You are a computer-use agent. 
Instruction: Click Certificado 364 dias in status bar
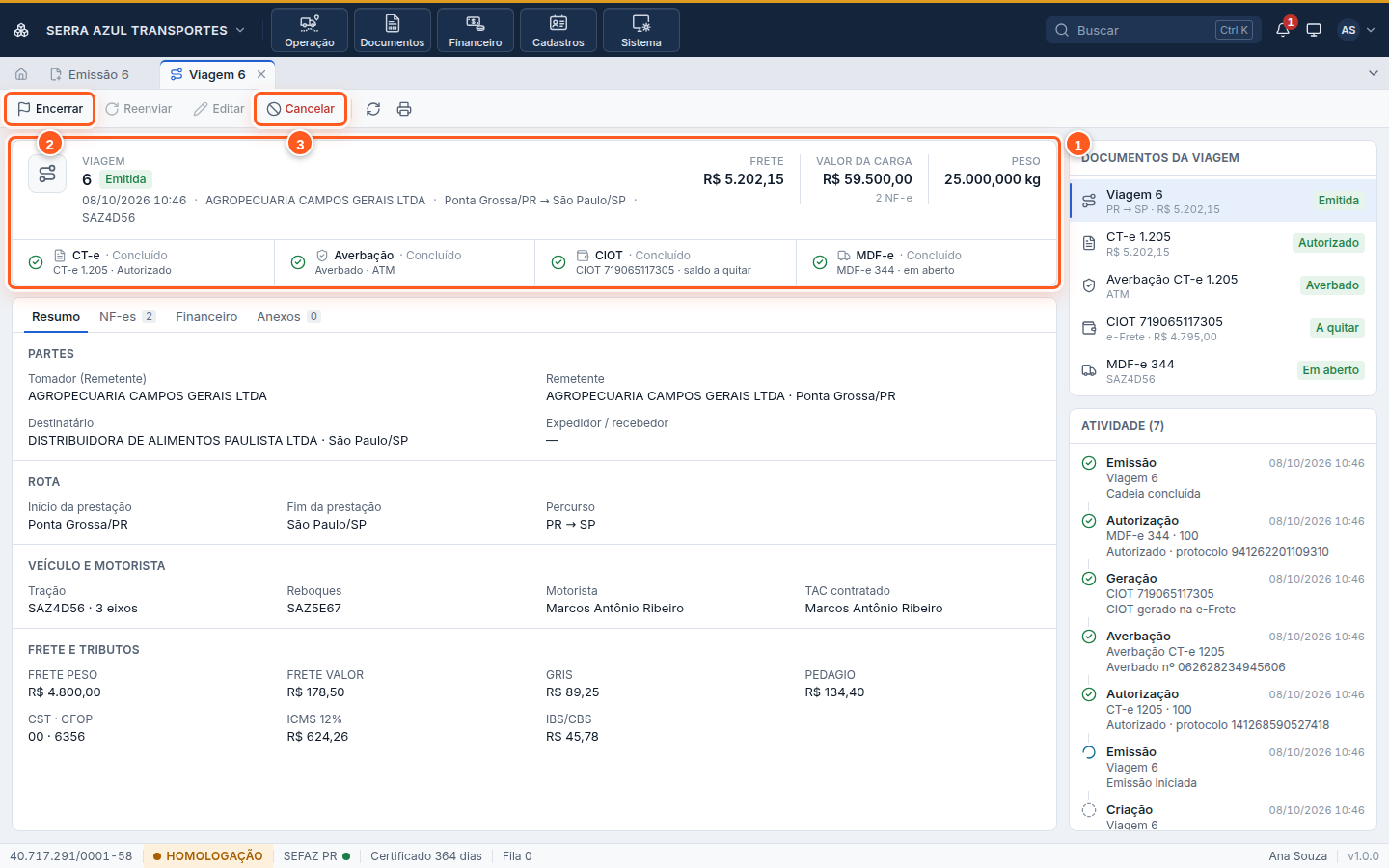(x=426, y=856)
